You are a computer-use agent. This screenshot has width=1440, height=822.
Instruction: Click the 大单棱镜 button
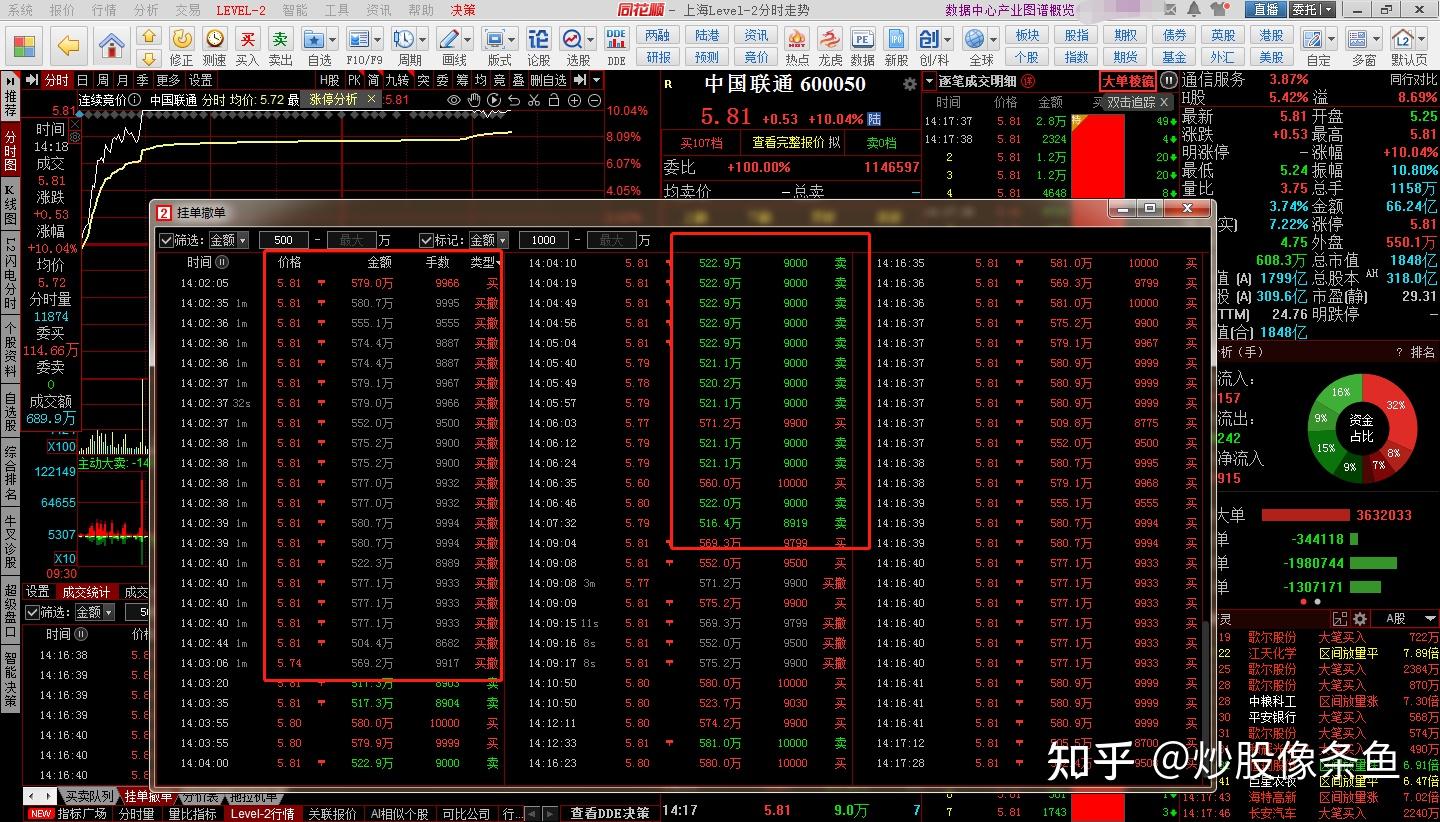coord(1128,81)
